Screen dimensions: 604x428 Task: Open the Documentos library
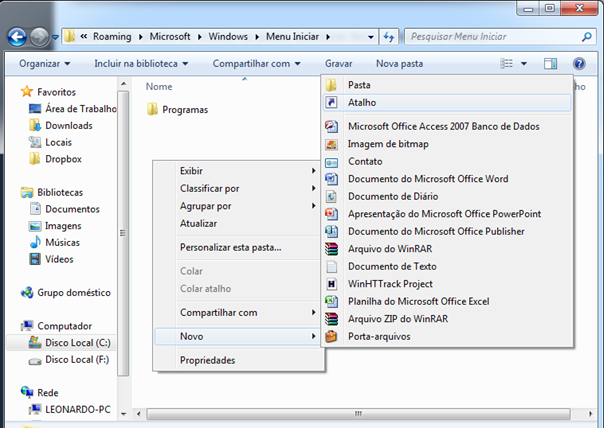pos(65,209)
